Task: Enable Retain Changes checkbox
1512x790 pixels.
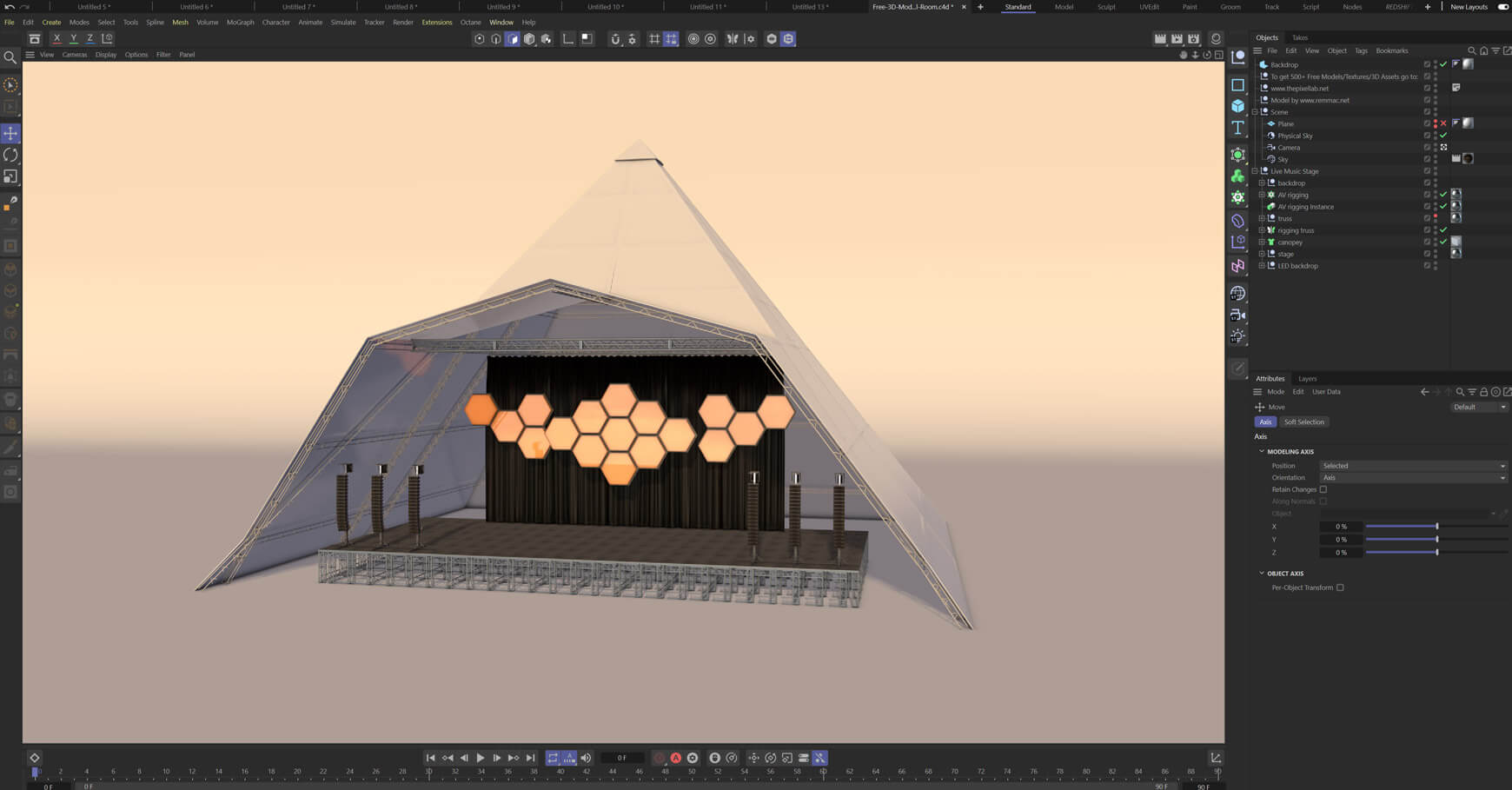Action: [1323, 489]
